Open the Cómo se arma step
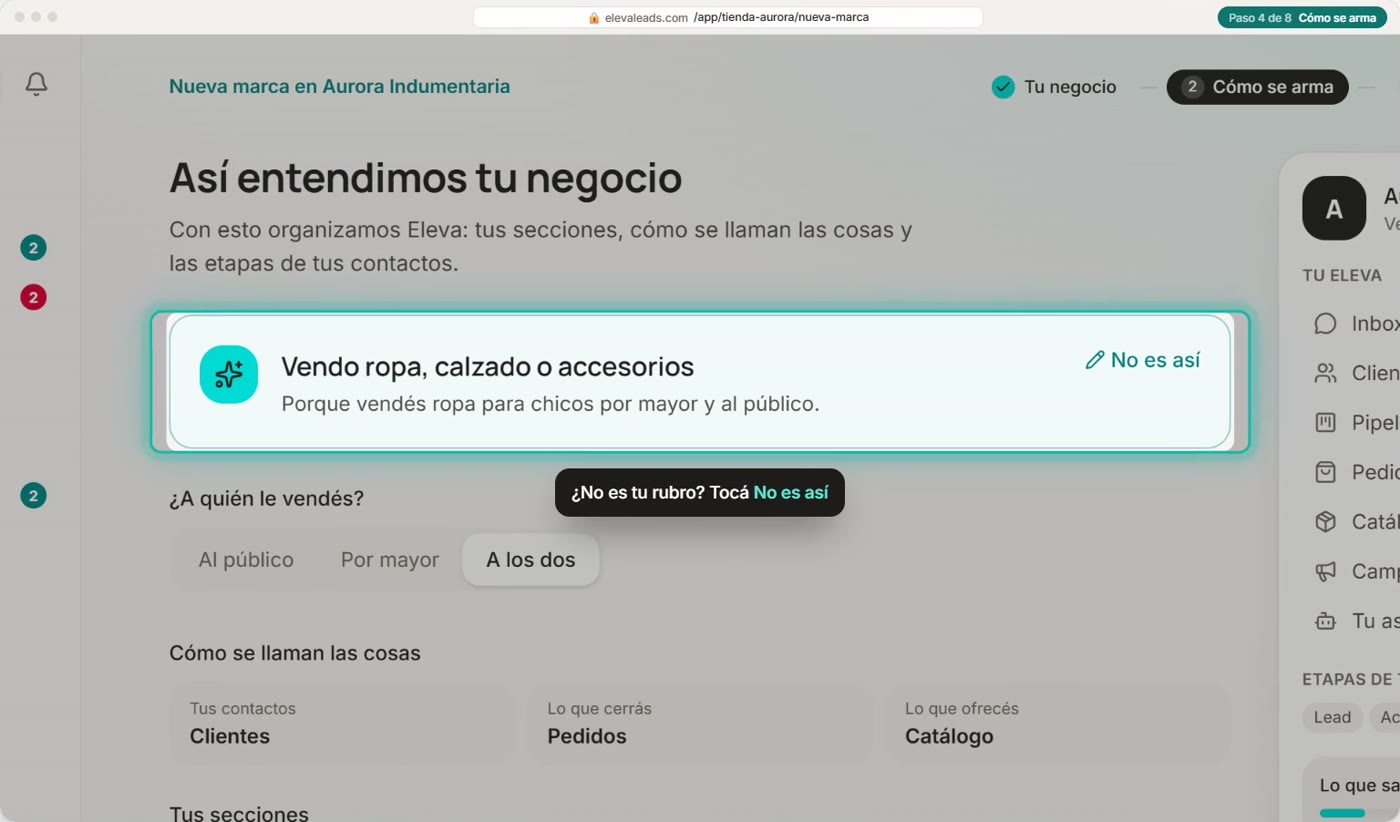 [1258, 87]
